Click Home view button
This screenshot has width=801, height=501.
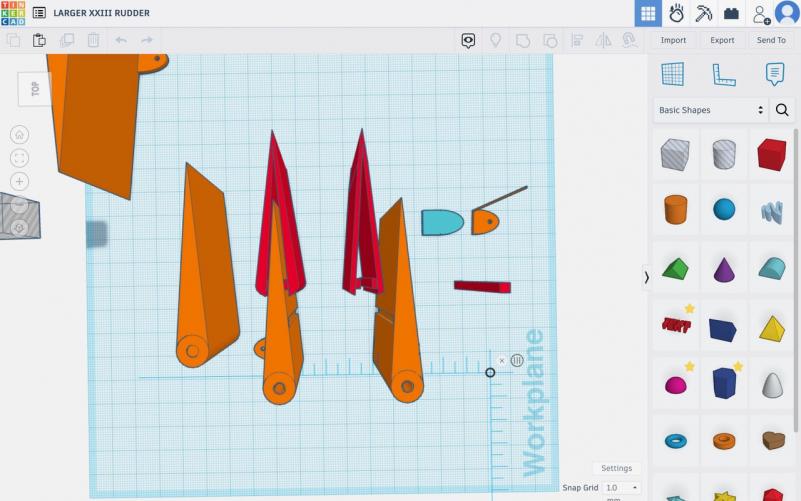(x=20, y=135)
